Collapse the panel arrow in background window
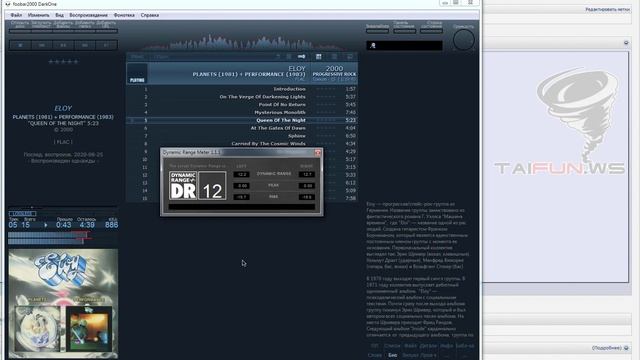Screen dimensions: 640x360 pos(626,43)
